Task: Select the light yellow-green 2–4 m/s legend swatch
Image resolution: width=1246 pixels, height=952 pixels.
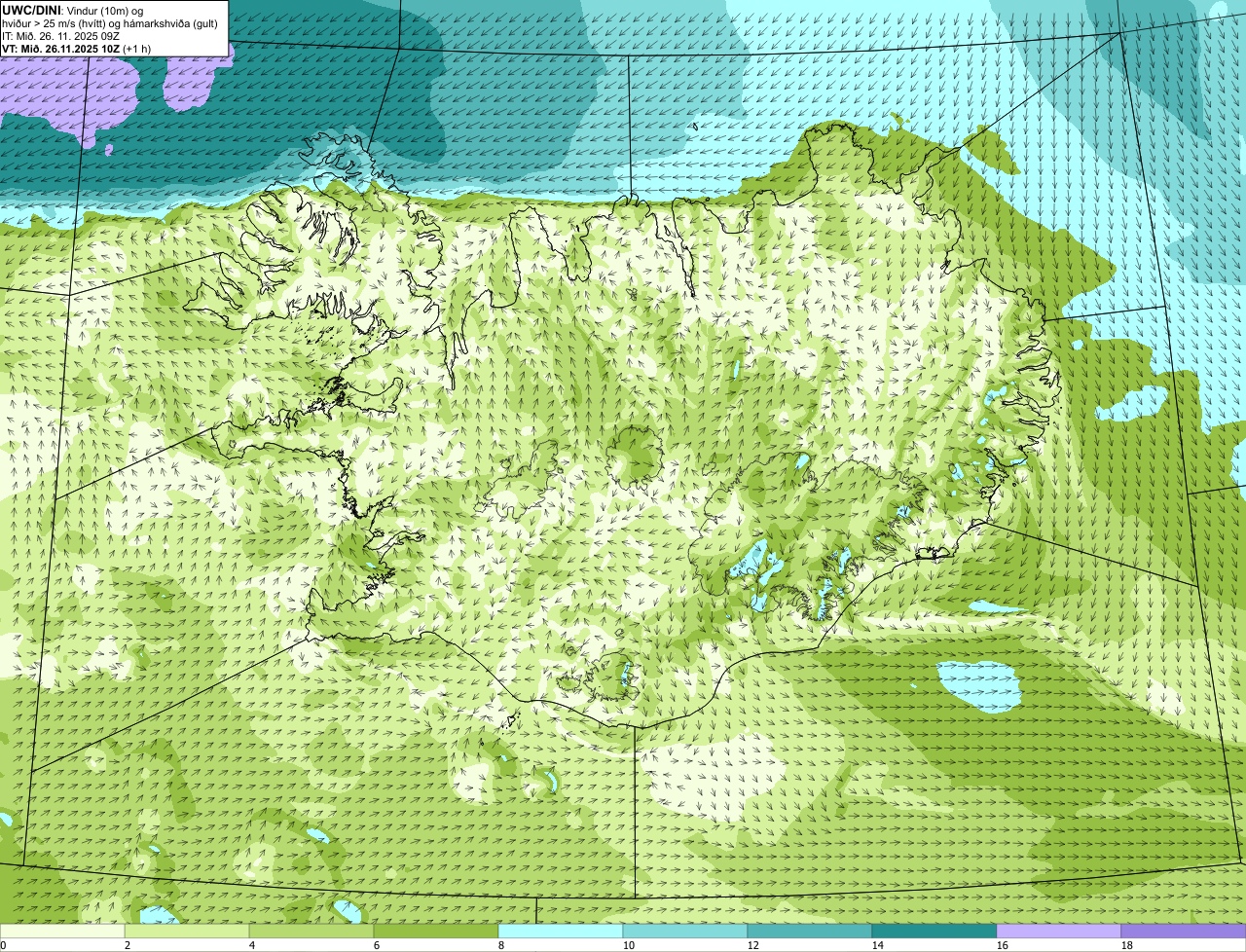Action: pyautogui.click(x=187, y=932)
